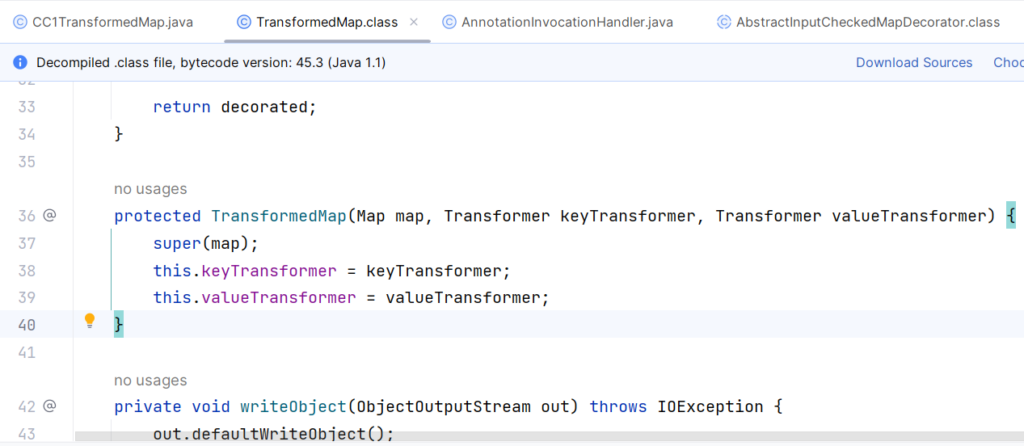Click the Download Sources link
This screenshot has height=446, width=1024.
point(913,62)
